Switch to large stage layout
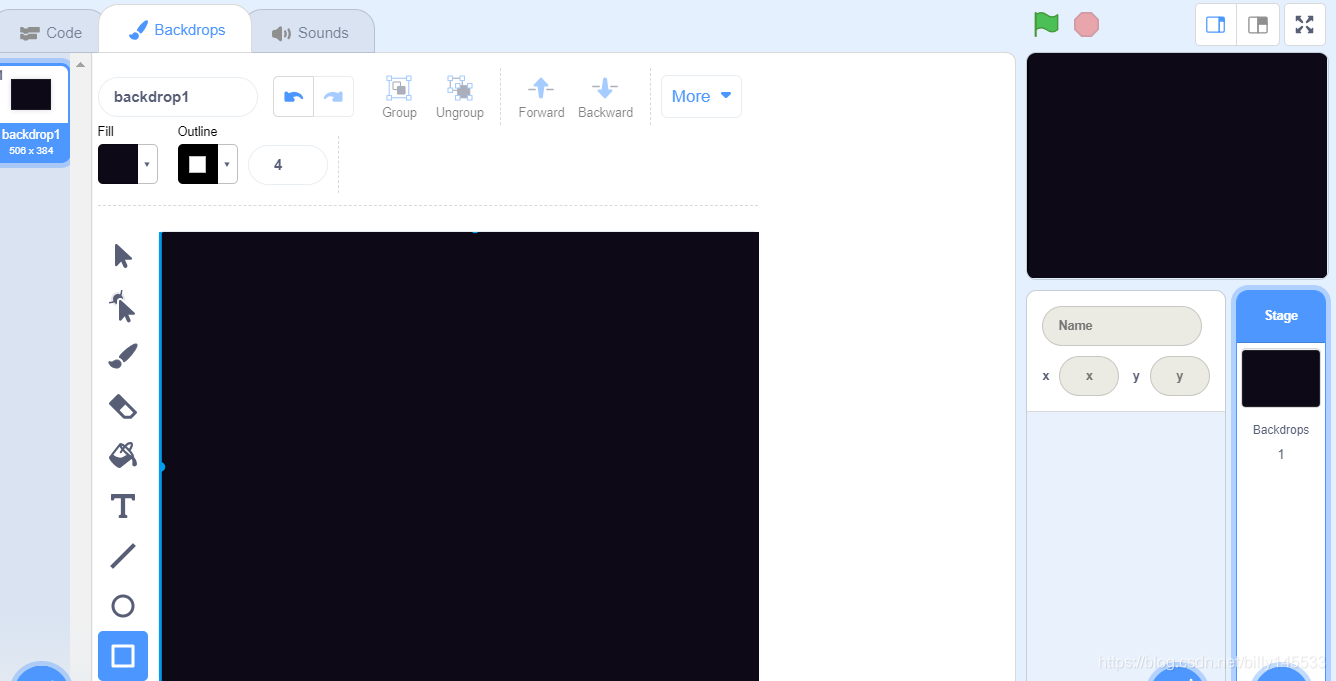 coord(1258,25)
